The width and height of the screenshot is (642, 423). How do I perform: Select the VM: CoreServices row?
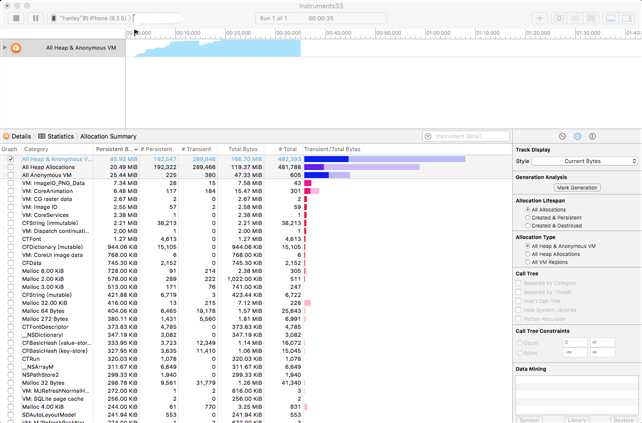click(x=256, y=215)
